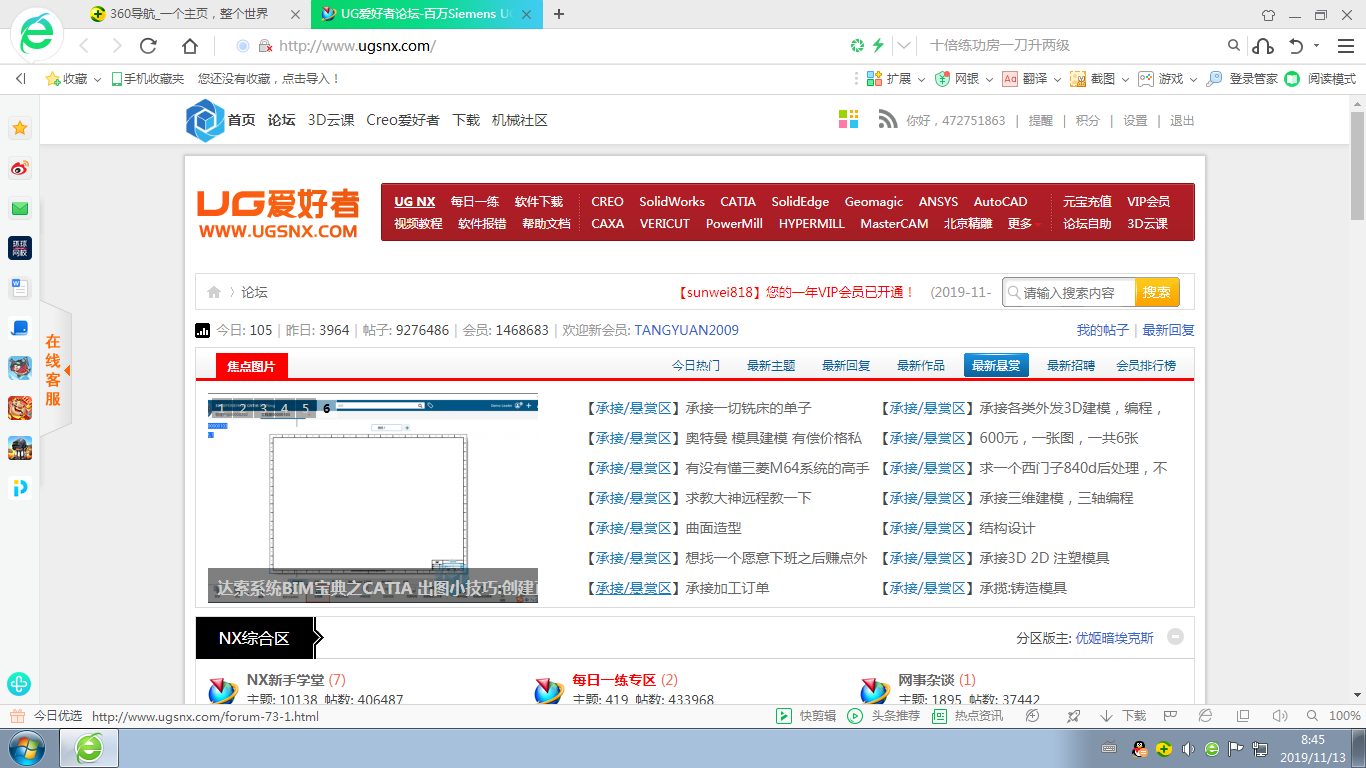Select the 最新主题 tab
This screenshot has width=1366, height=768.
coord(771,366)
